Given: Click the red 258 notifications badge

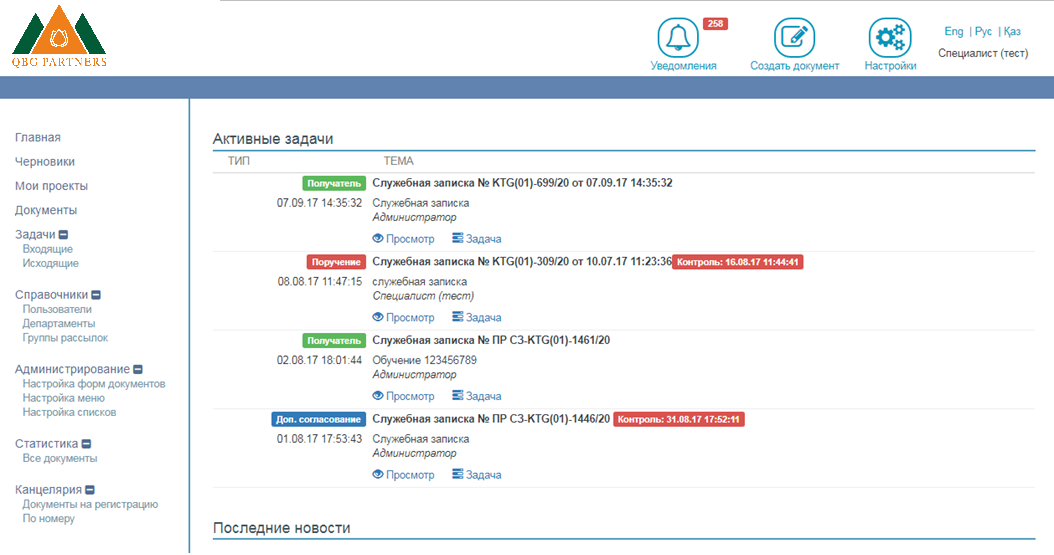Looking at the screenshot, I should 715,23.
